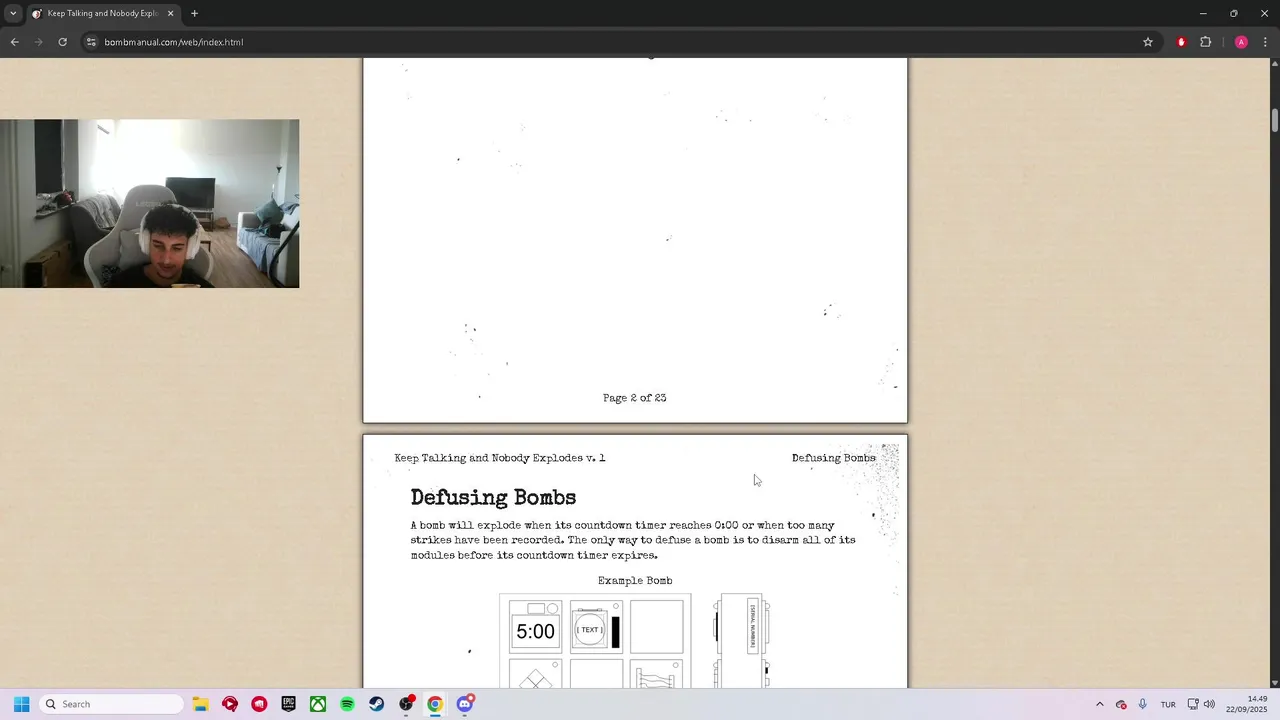The image size is (1280, 720).
Task: Click the page vertical scrollbar thumb
Action: [1275, 120]
